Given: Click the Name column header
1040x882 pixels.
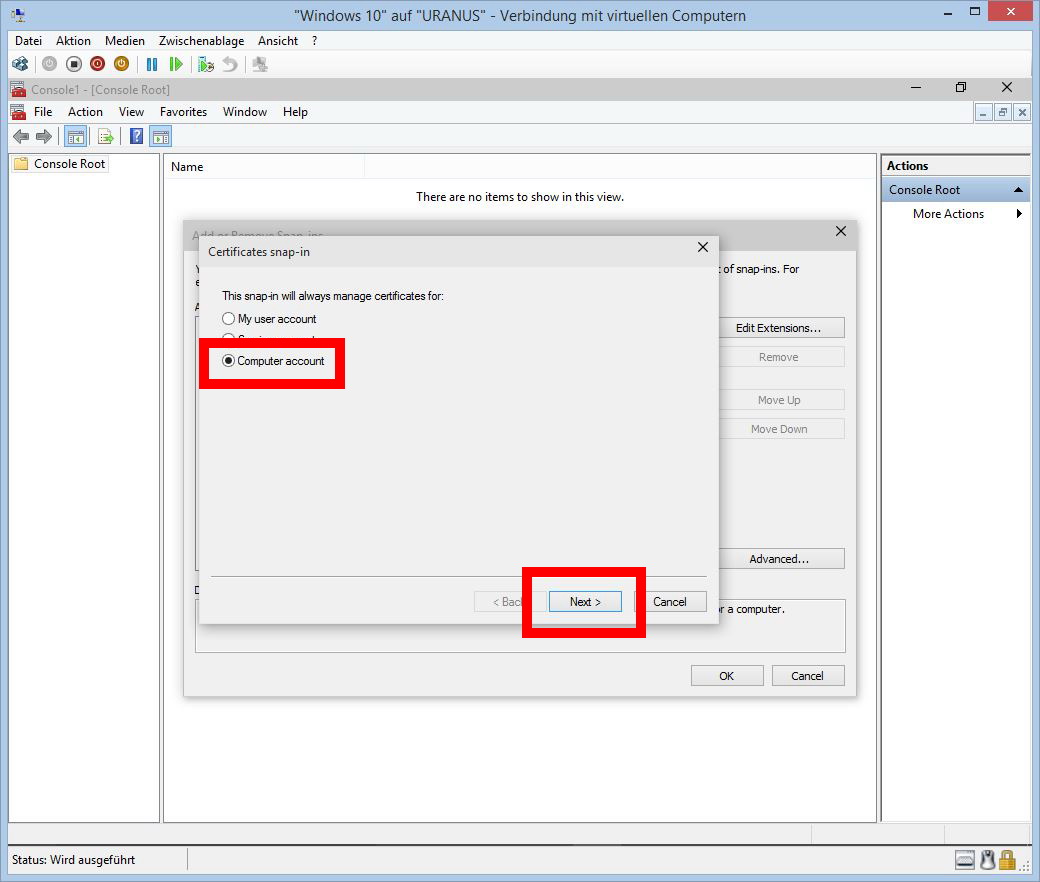Looking at the screenshot, I should coord(187,167).
